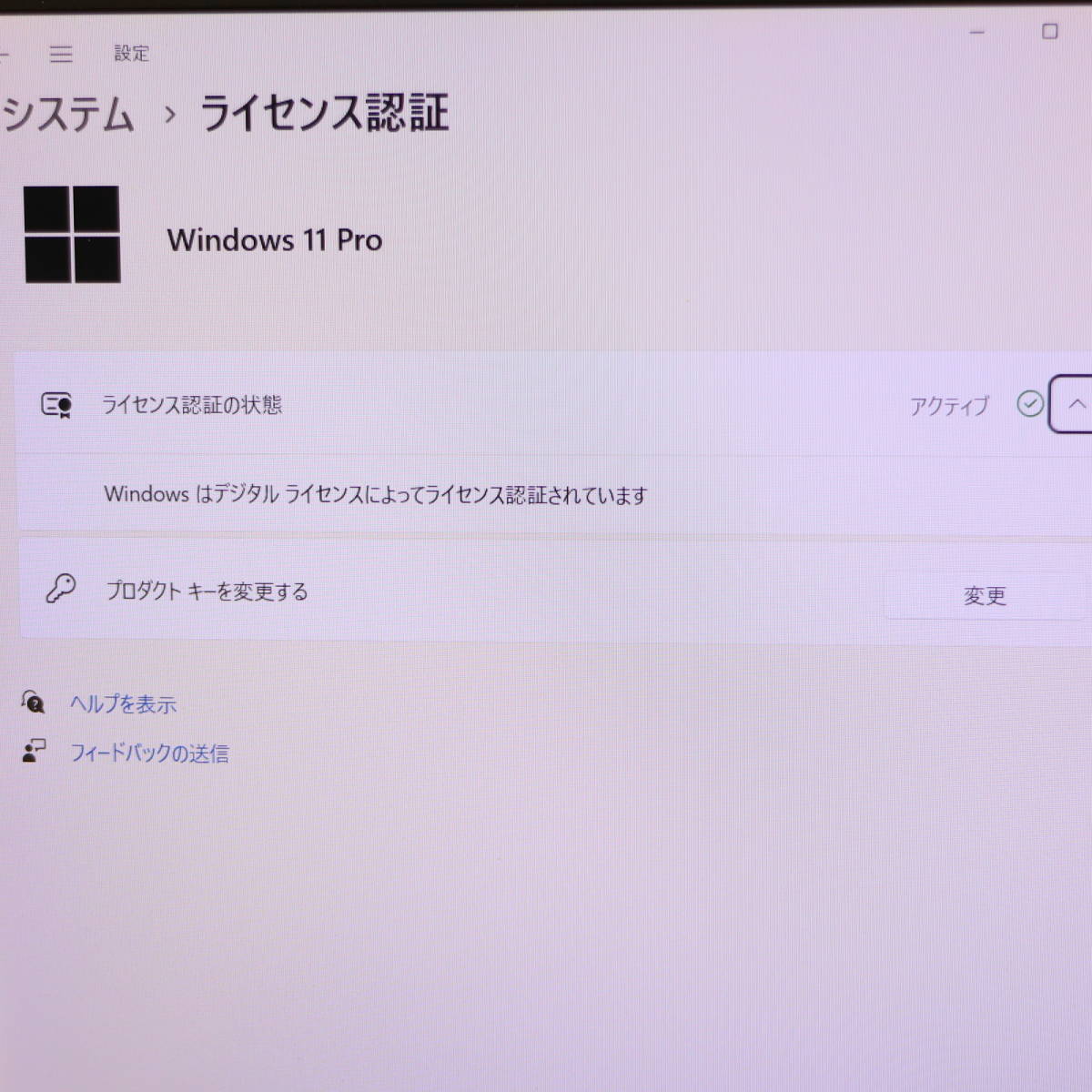Click the active status checkmark icon
This screenshot has height=1092, width=1092.
click(x=1030, y=403)
